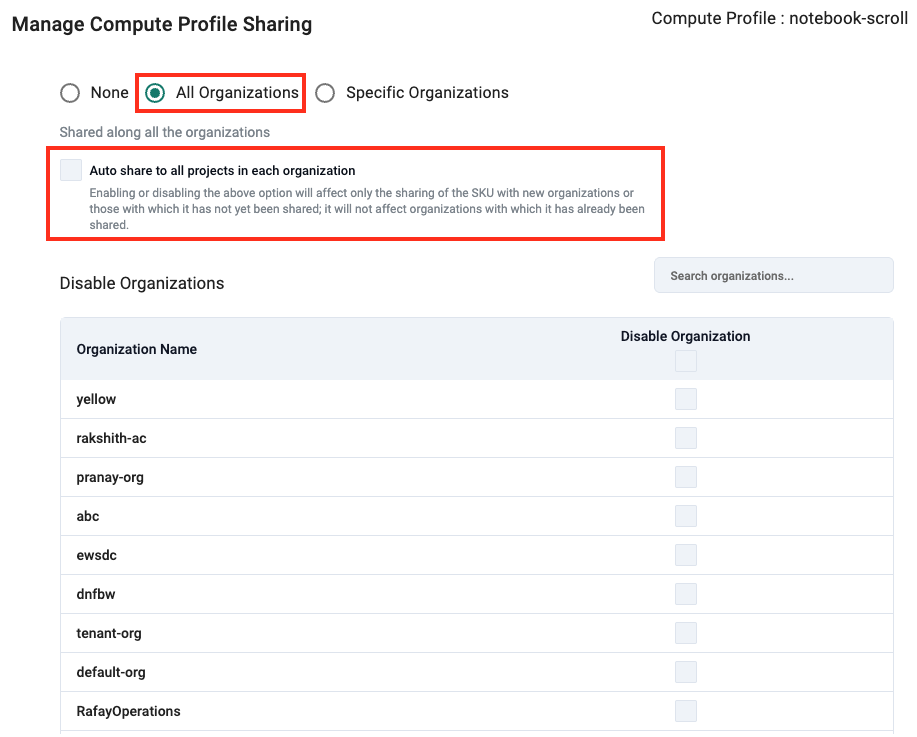Disable the yellow organization
This screenshot has height=737, width=917.
click(x=685, y=399)
